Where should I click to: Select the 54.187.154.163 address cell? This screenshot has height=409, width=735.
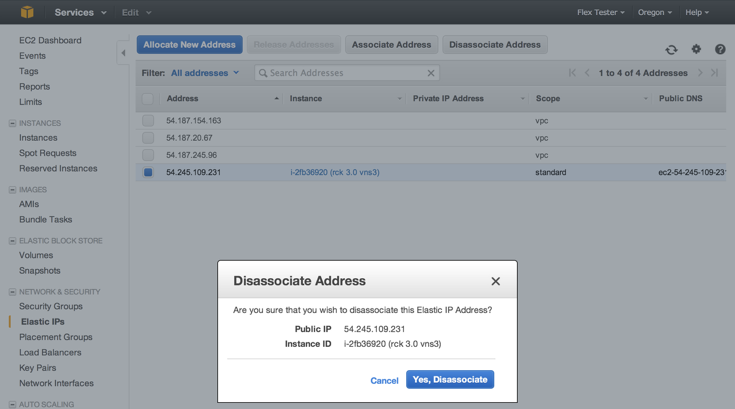(194, 120)
